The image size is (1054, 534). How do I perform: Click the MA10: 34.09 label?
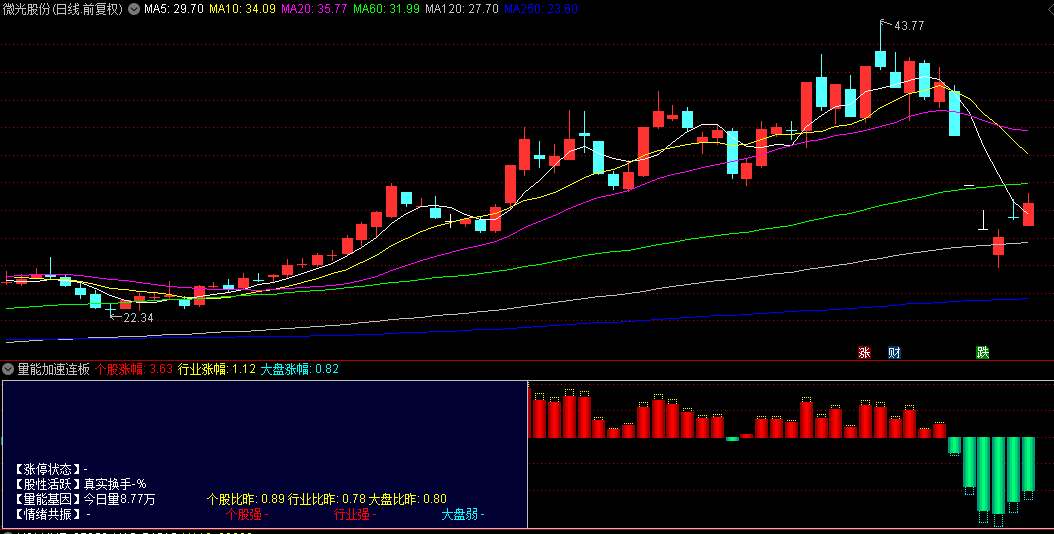click(242, 9)
